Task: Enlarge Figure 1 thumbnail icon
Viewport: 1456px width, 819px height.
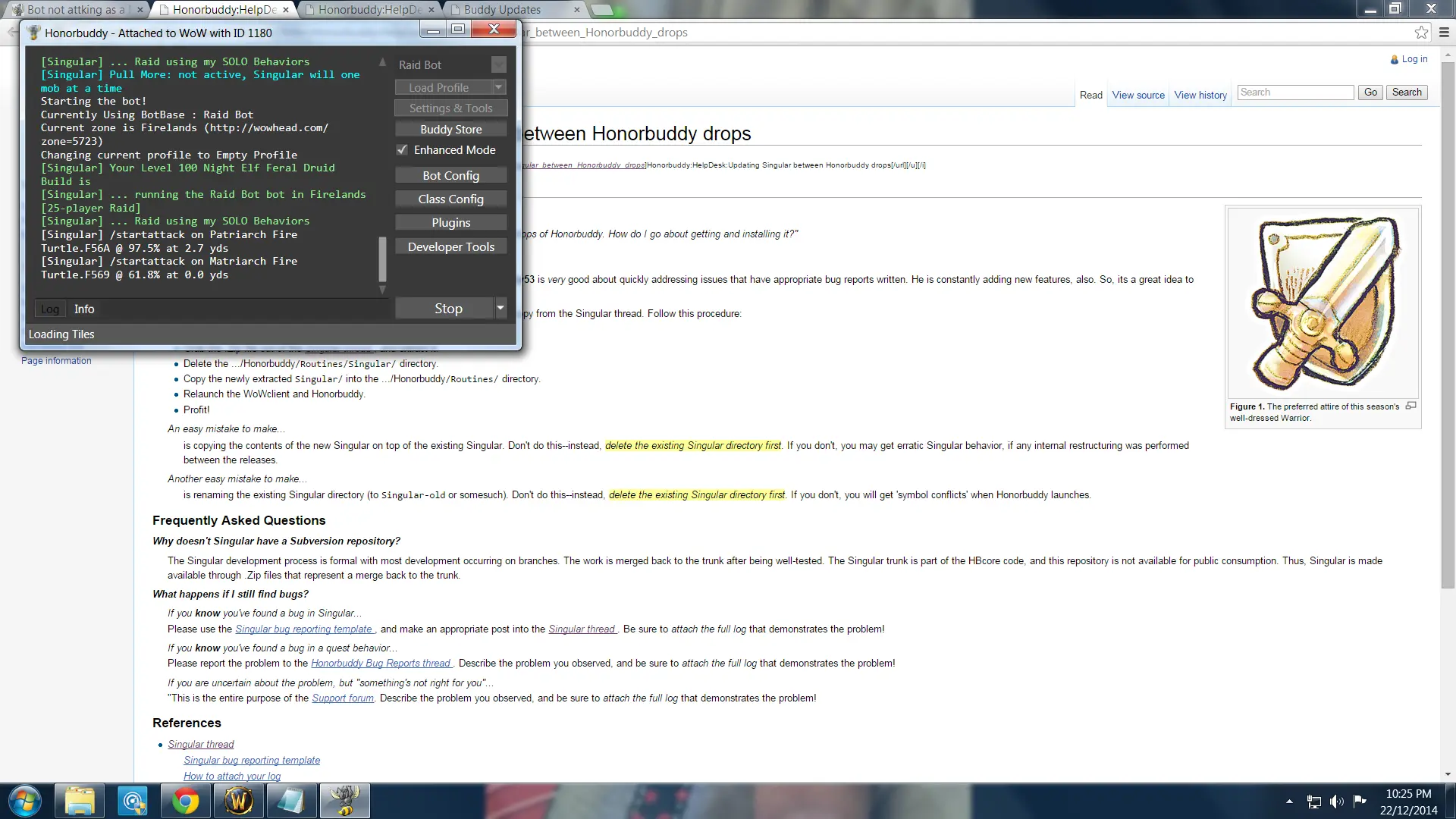Action: click(x=1410, y=406)
